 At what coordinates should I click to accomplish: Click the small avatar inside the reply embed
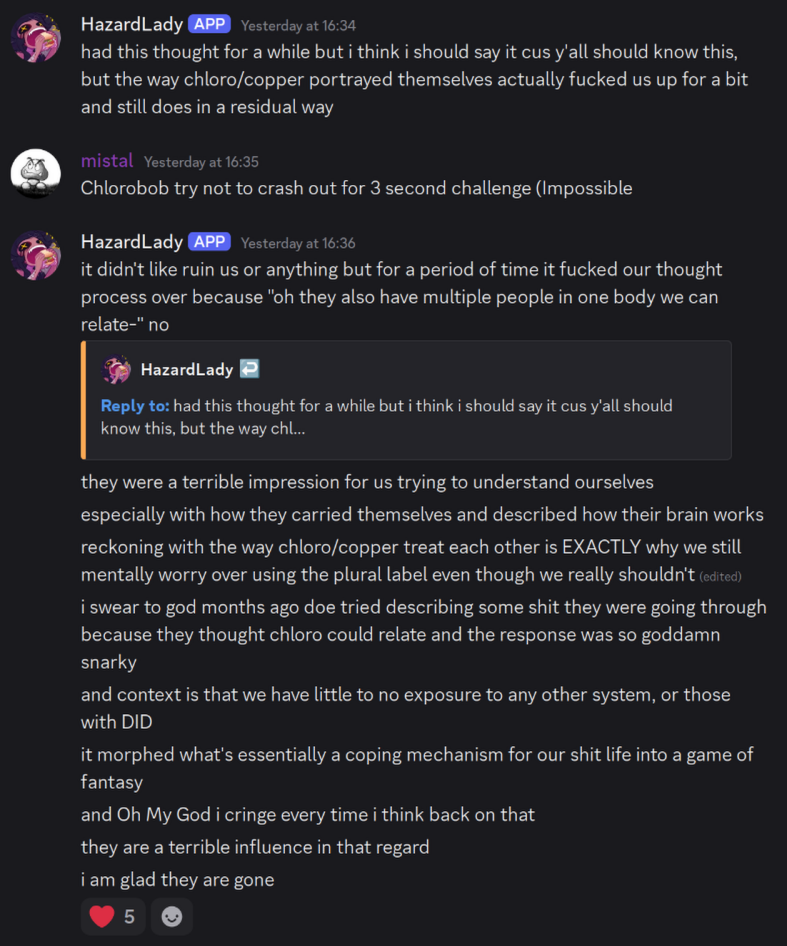(x=116, y=370)
